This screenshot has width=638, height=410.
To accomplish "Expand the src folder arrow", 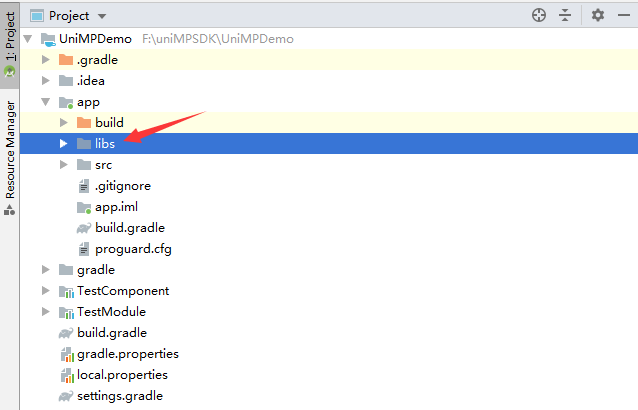I will tap(63, 165).
